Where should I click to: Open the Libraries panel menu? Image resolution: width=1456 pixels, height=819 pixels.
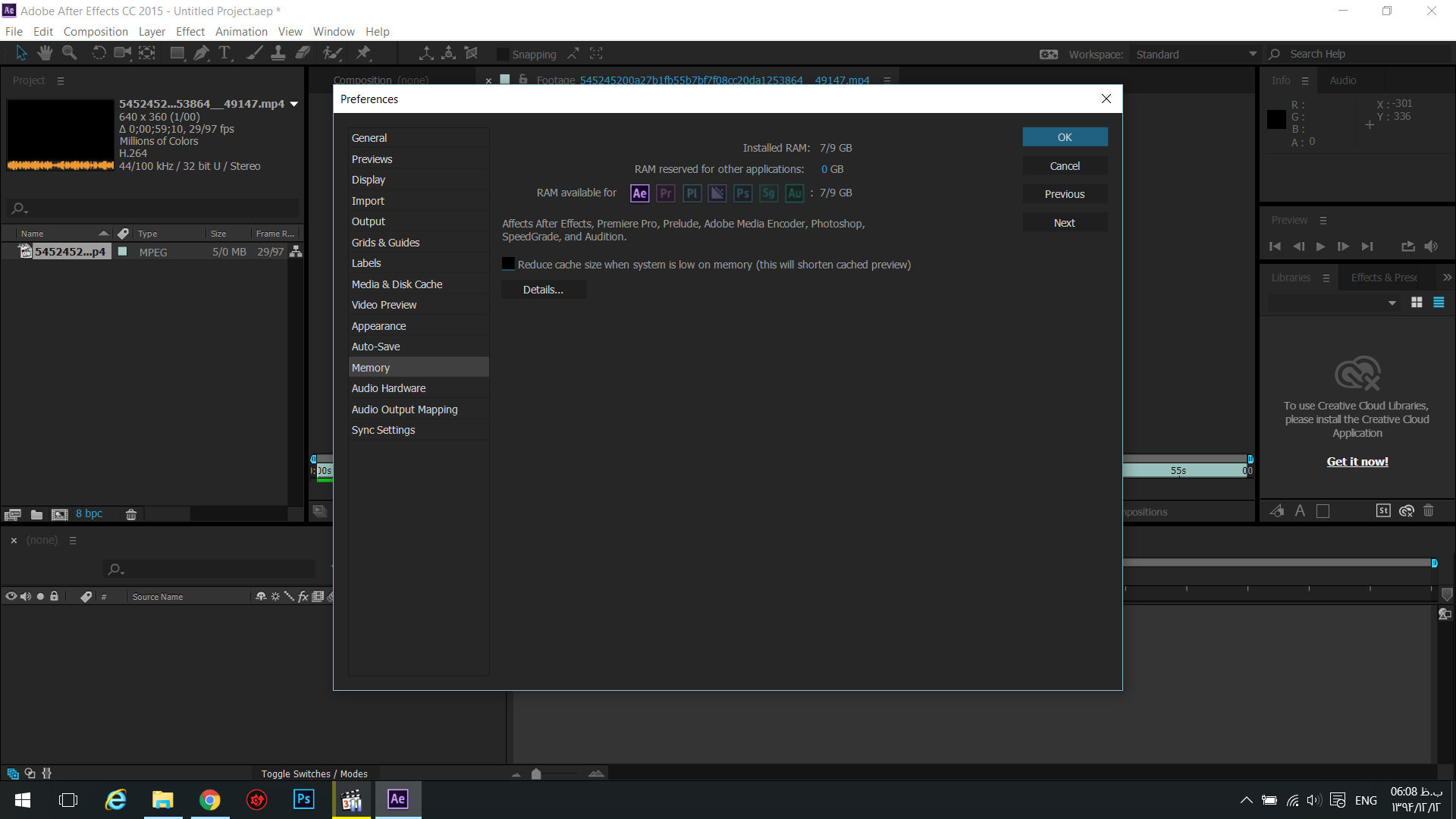coord(1326,278)
